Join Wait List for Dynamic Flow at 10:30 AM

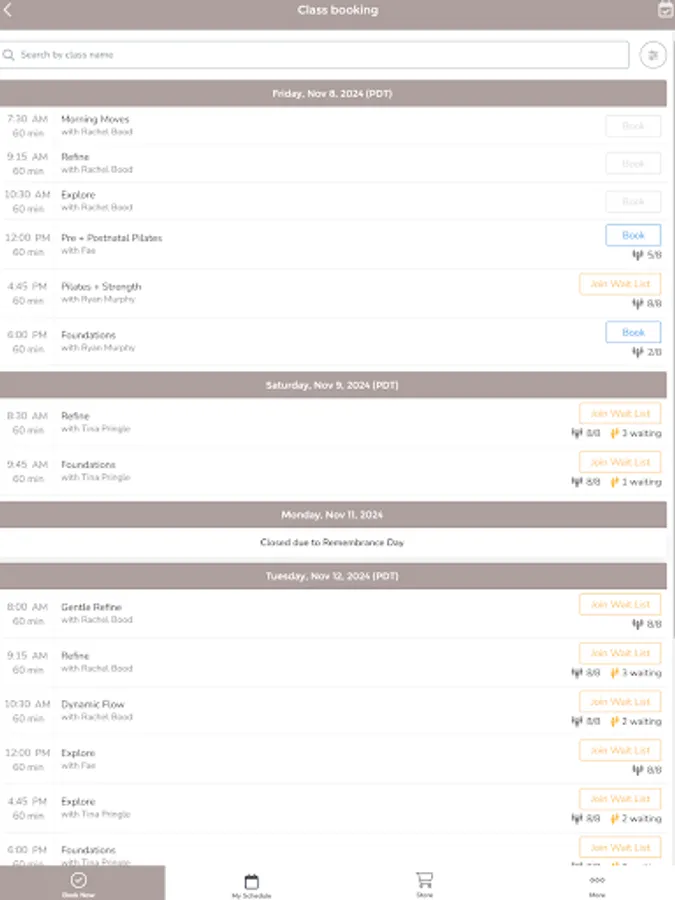pyautogui.click(x=619, y=701)
